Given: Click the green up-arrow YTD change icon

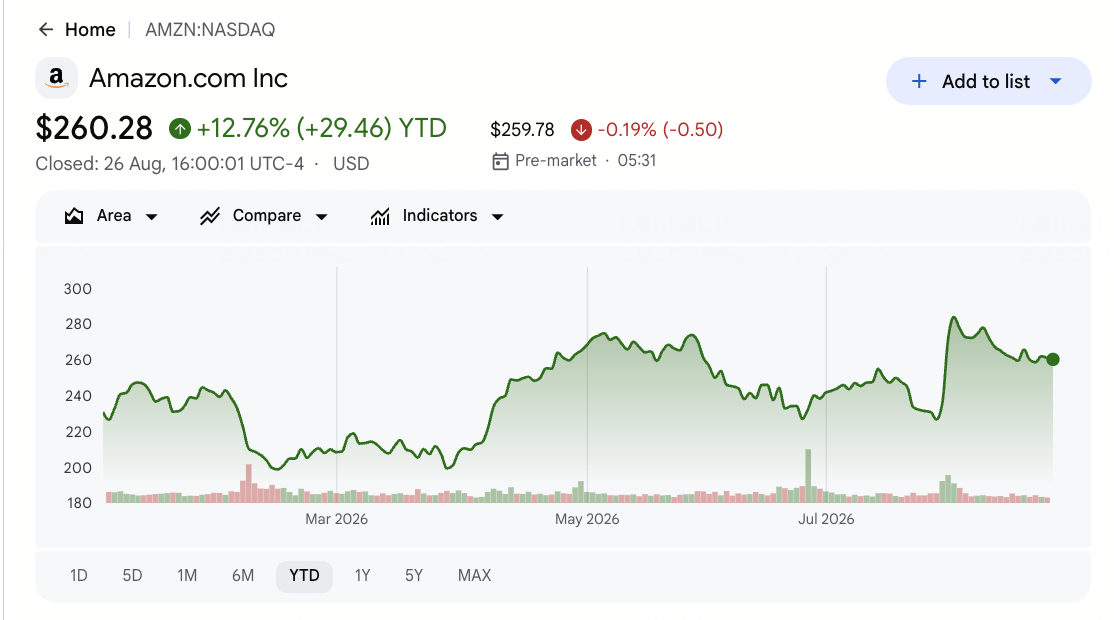Looking at the screenshot, I should (180, 129).
